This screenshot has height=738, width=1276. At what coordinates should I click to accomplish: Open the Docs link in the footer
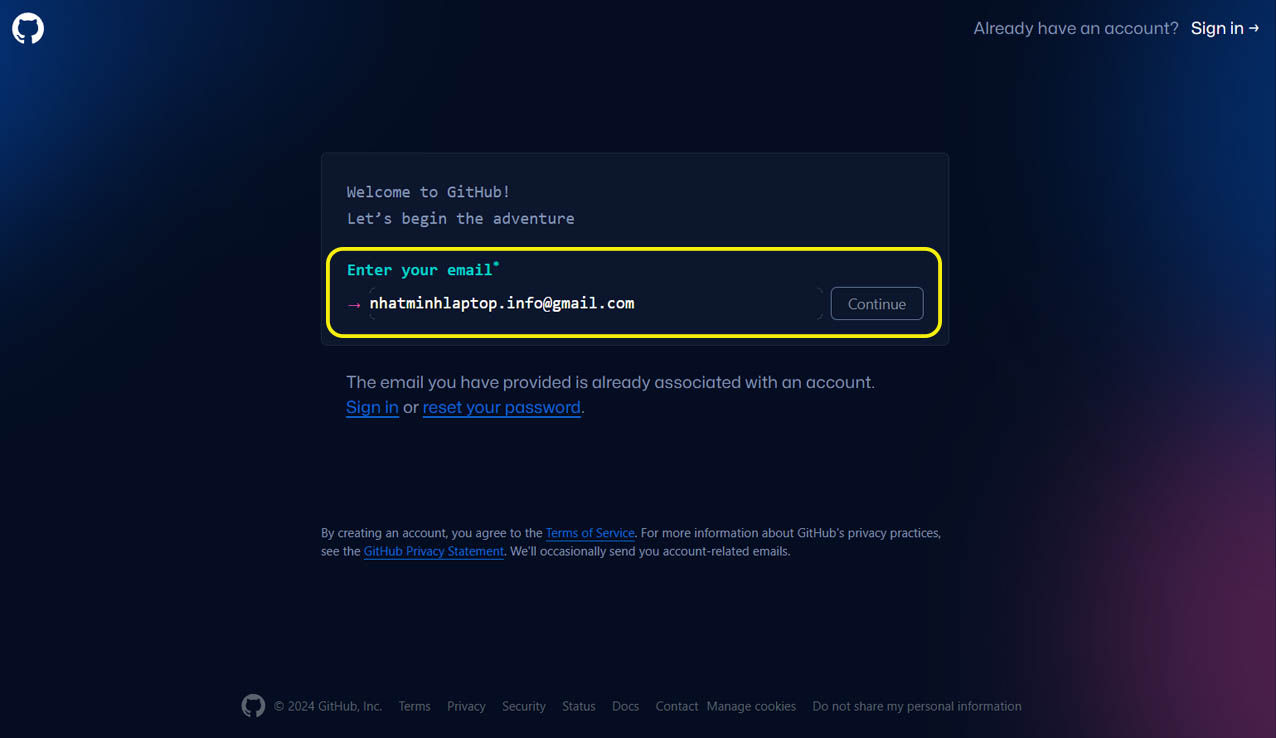coord(625,706)
